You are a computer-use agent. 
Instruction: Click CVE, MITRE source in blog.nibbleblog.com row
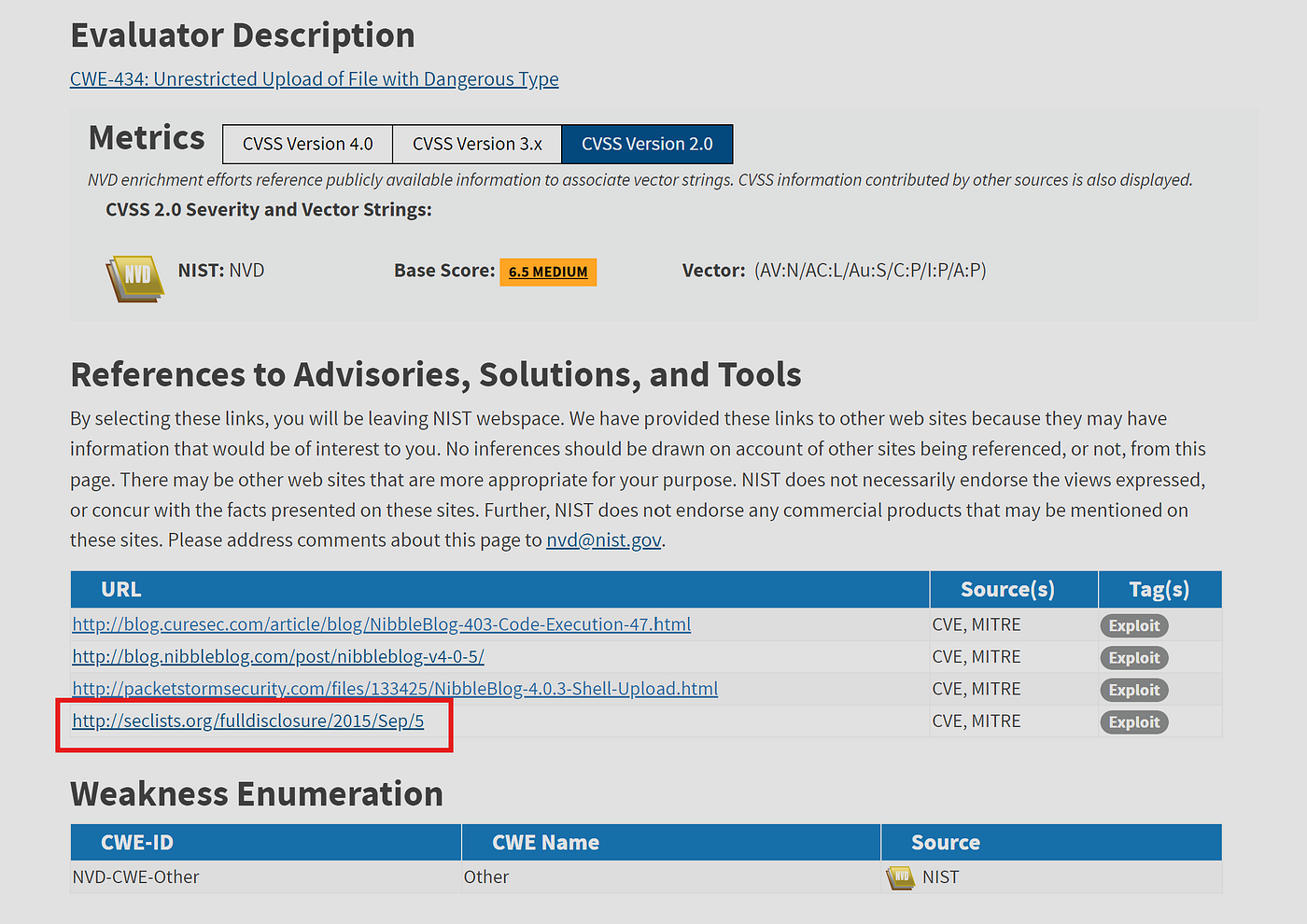click(977, 657)
